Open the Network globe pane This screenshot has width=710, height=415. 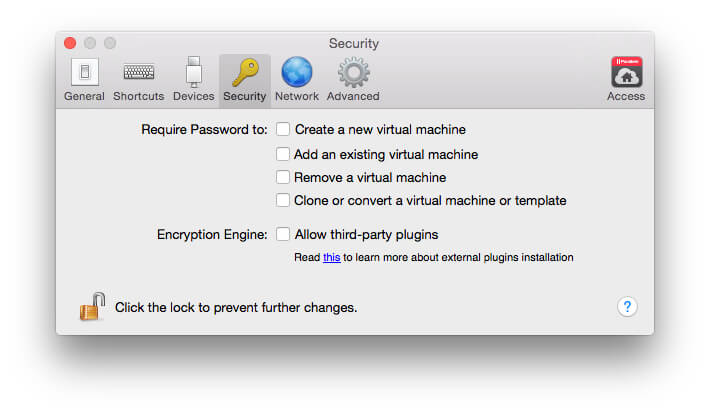(297, 80)
